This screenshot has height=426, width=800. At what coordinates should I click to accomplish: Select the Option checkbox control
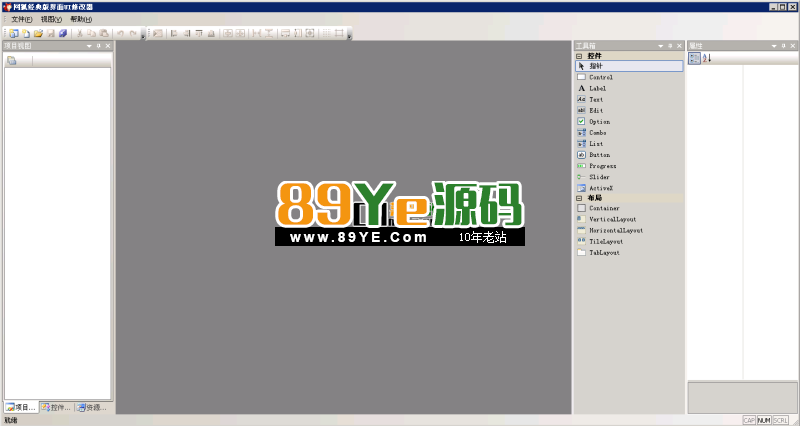[599, 122]
